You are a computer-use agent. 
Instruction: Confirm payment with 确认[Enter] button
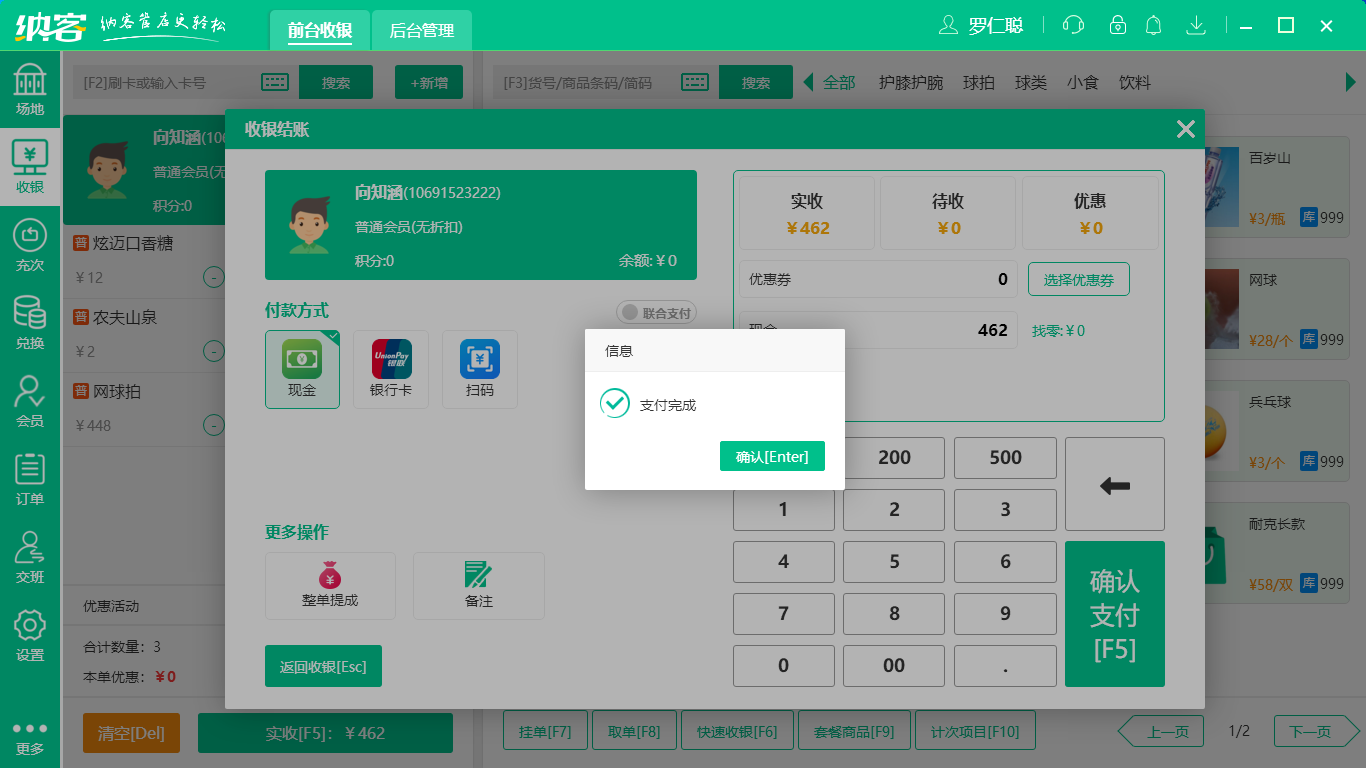pos(772,456)
